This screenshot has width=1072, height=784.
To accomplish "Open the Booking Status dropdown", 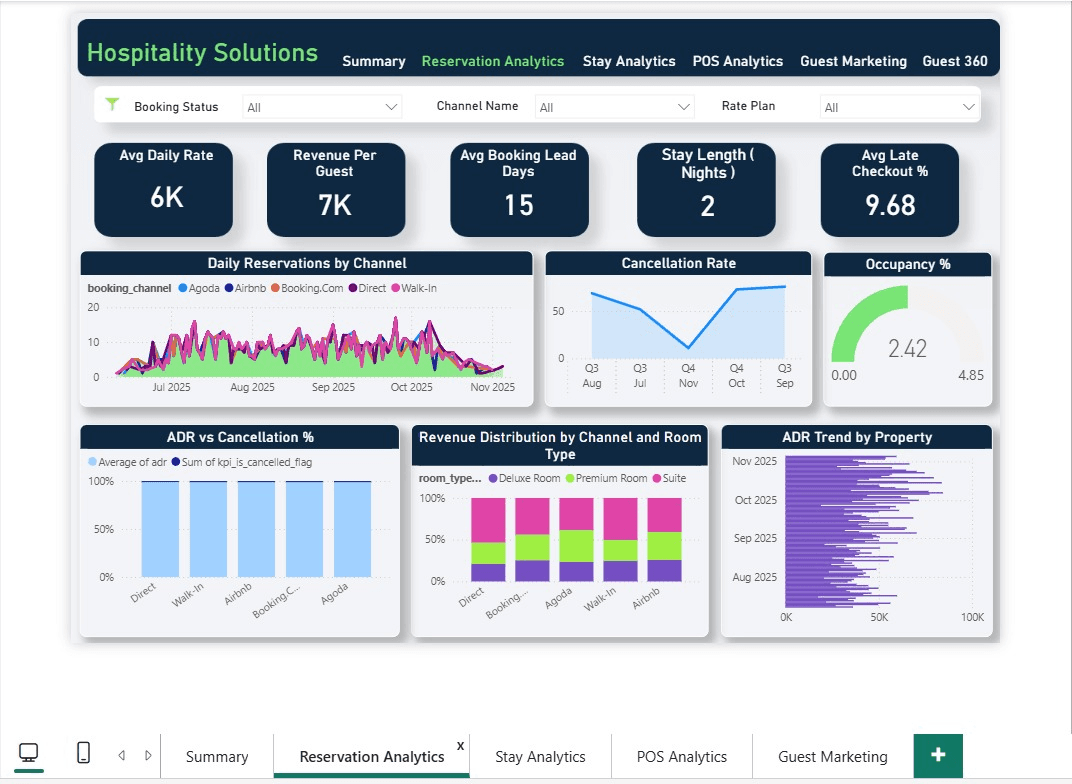I will [321, 106].
